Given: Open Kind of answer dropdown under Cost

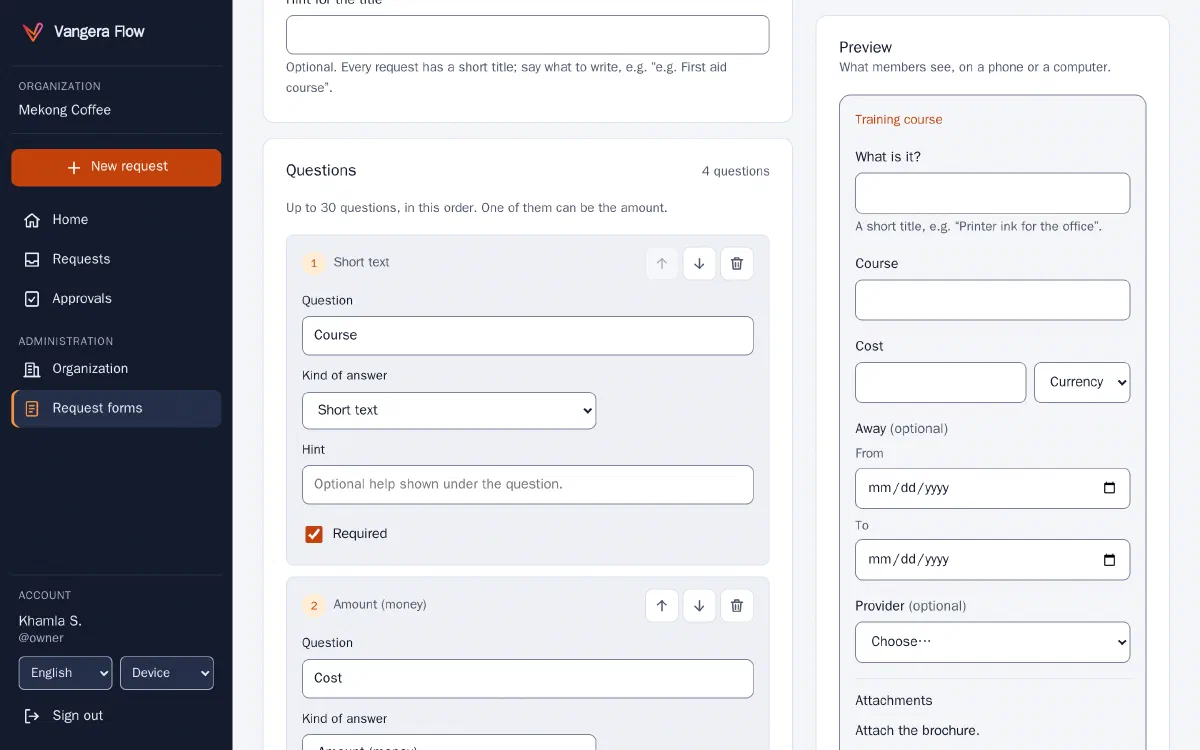Looking at the screenshot, I should point(449,743).
